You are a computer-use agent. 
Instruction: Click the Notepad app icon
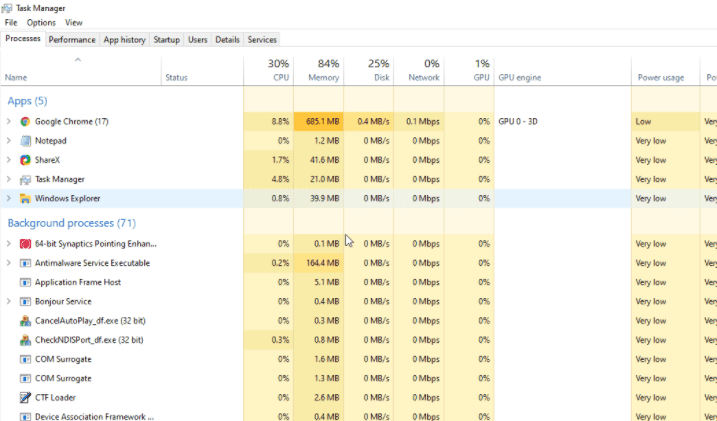click(25, 141)
